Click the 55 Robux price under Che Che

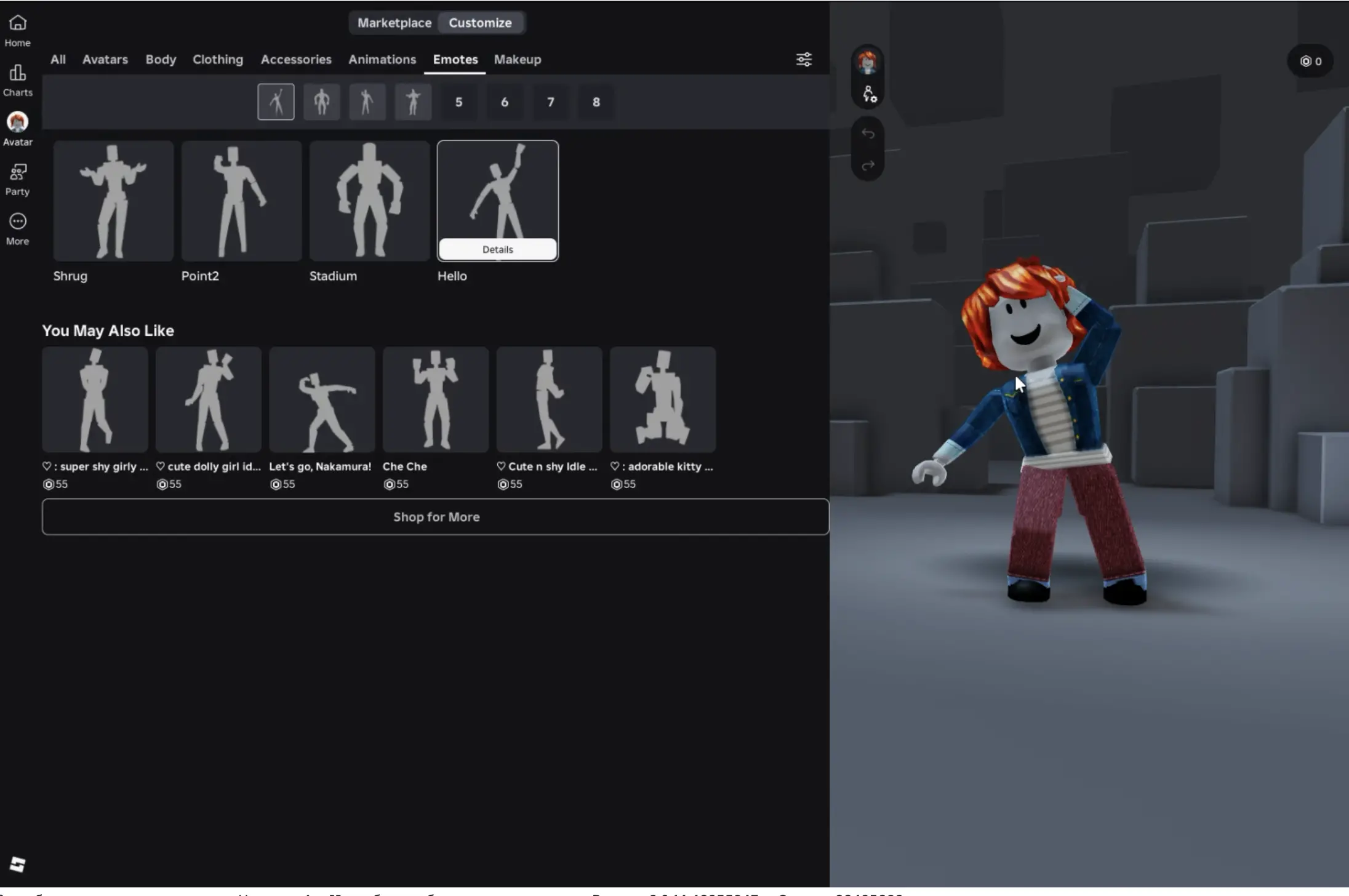396,484
